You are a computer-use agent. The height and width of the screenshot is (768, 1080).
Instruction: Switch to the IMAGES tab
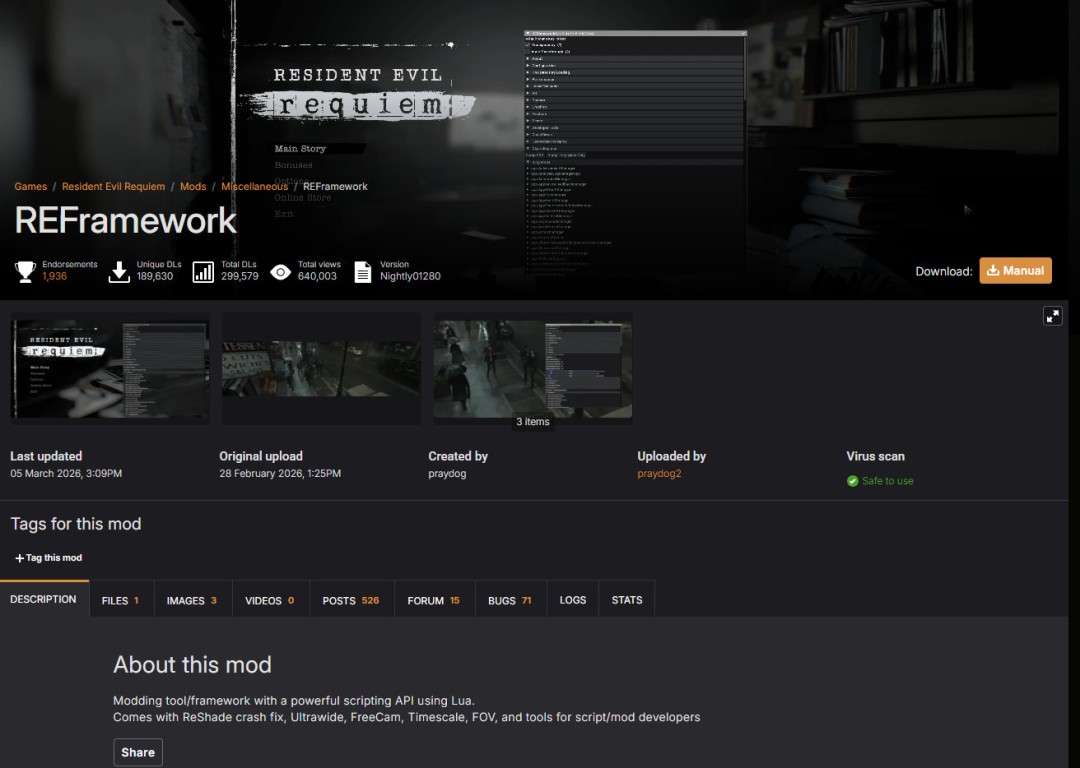click(191, 601)
